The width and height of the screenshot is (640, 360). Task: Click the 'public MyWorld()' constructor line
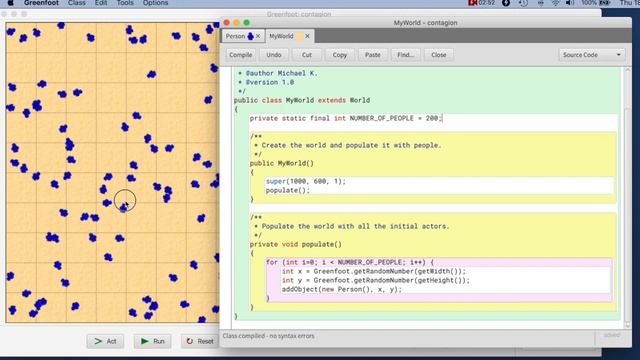coord(282,163)
